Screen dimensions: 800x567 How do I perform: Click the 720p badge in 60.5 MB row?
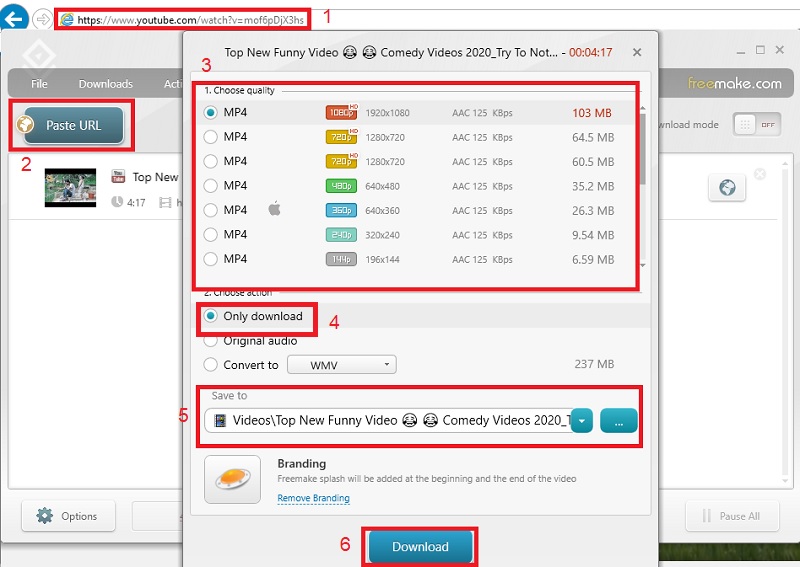[342, 161]
